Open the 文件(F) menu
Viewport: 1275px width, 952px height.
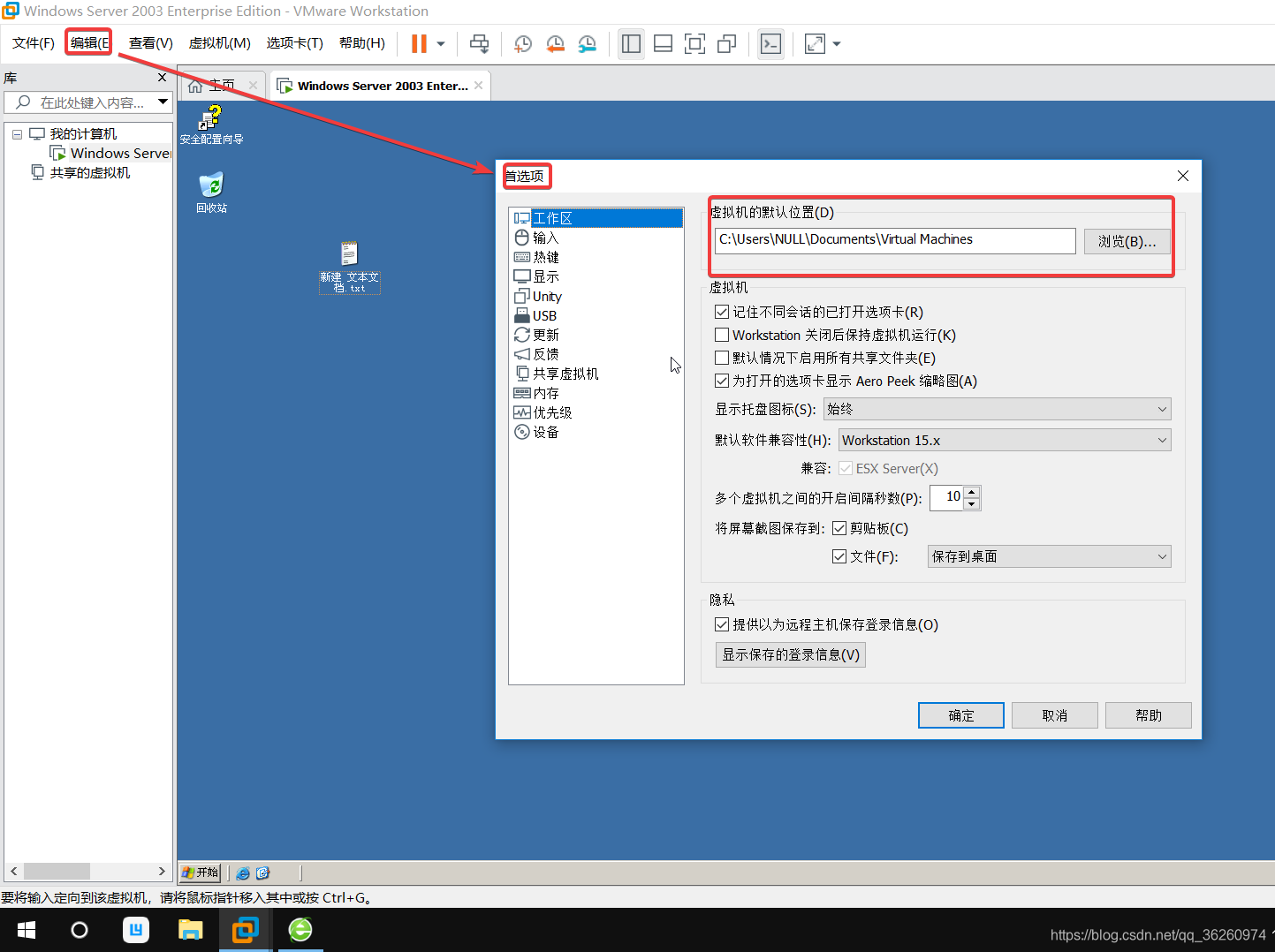[34, 43]
